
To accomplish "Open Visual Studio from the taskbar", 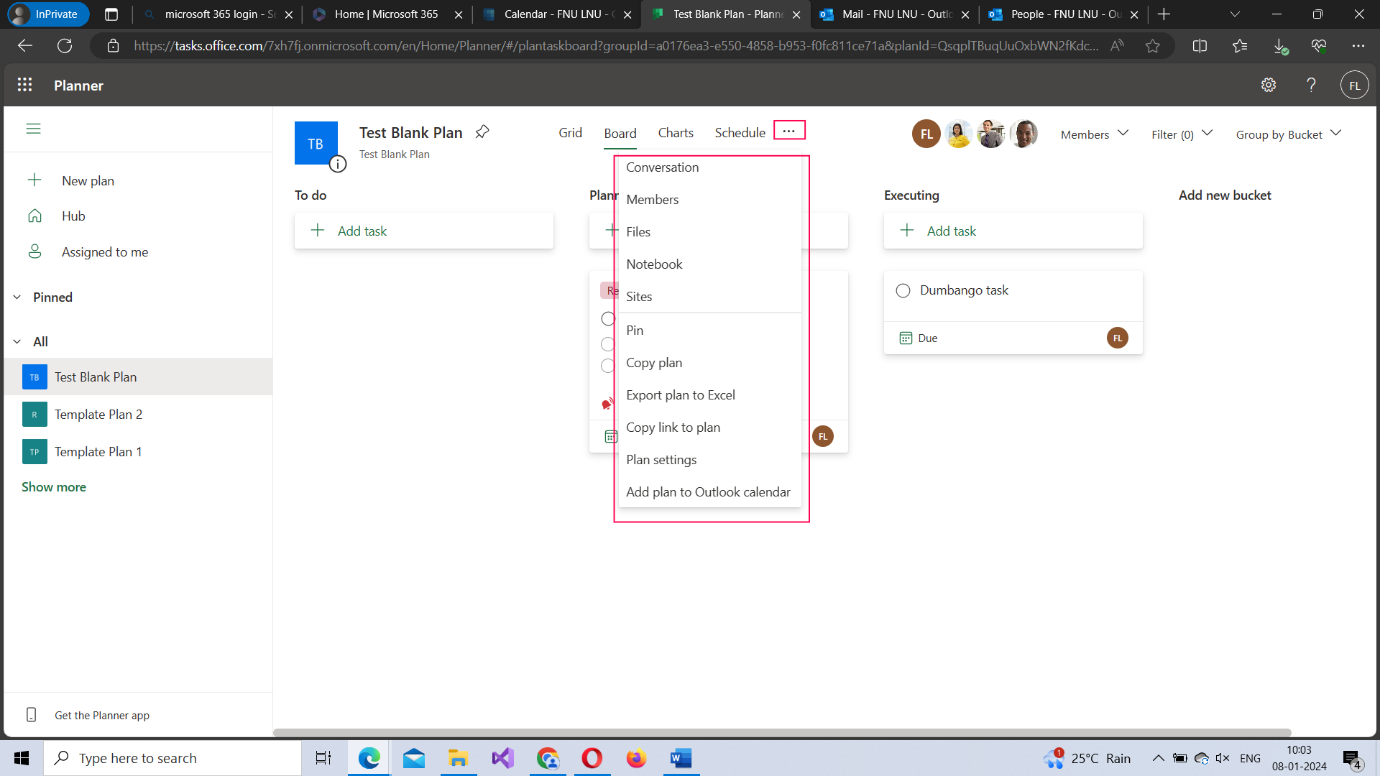I will (x=503, y=758).
